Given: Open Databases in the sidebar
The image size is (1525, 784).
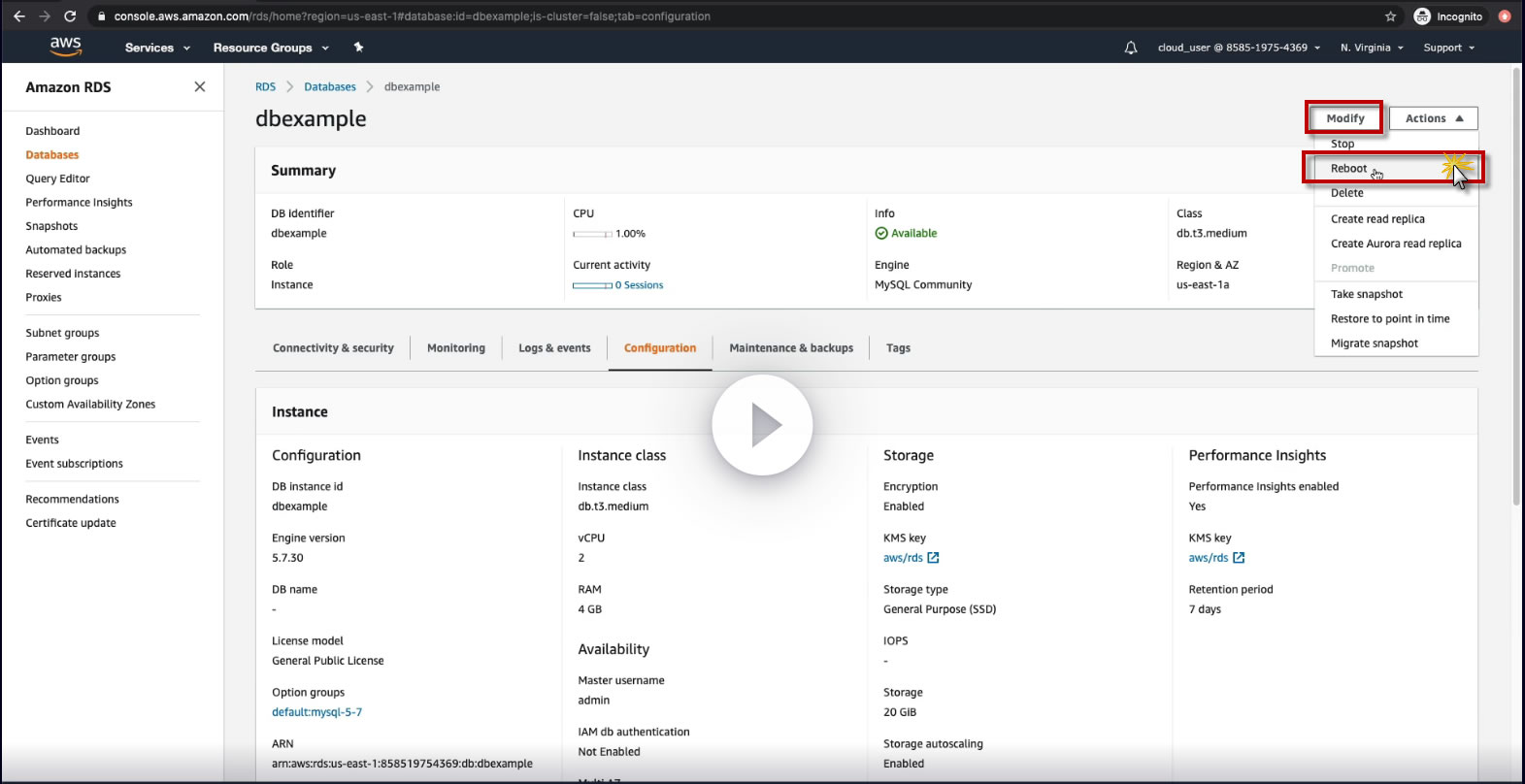Looking at the screenshot, I should coord(52,155).
